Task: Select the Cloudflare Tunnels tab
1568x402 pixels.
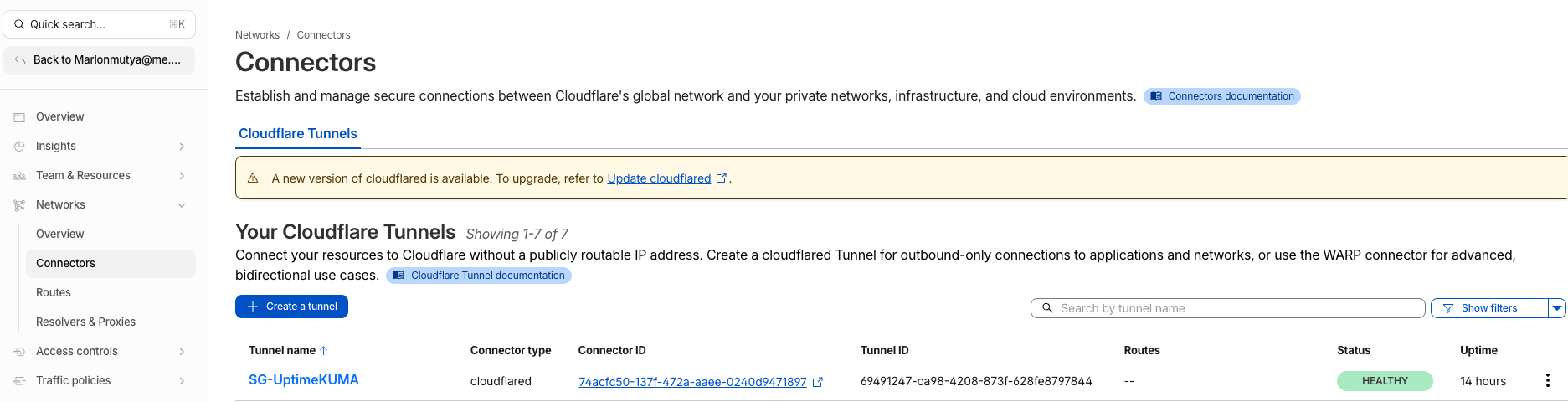Action: 298,134
